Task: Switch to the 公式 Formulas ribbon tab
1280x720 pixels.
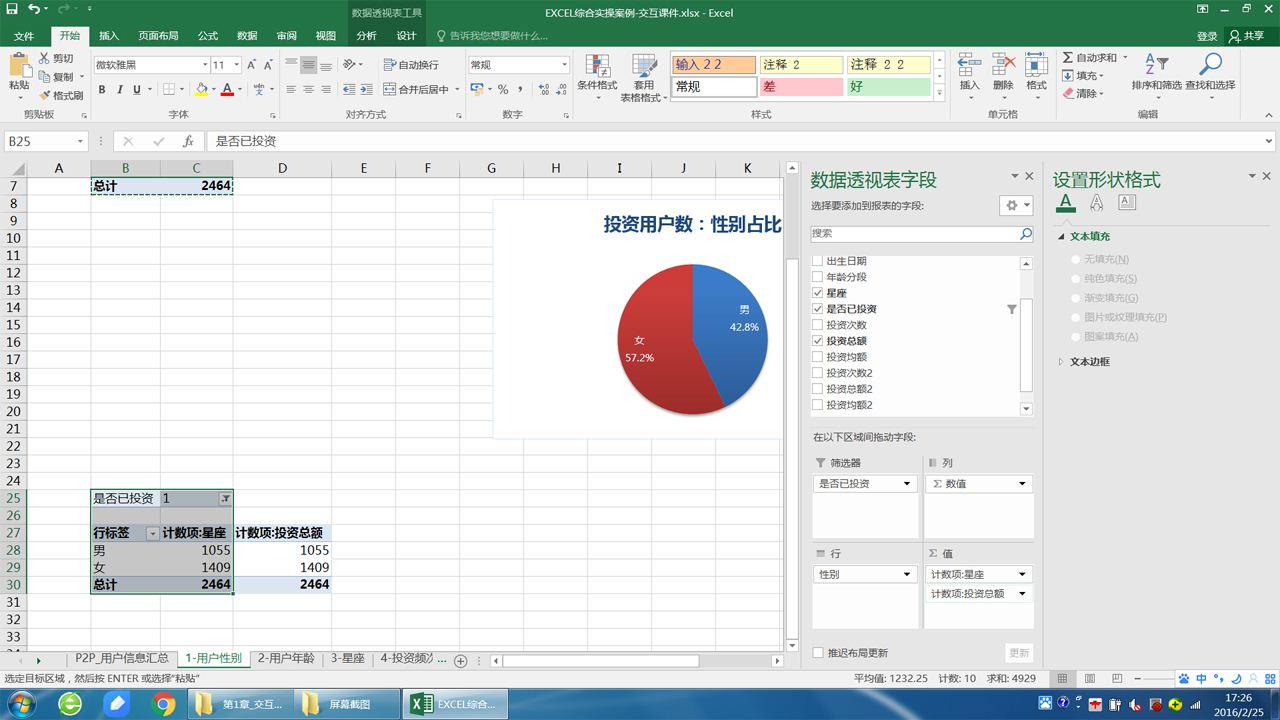Action: pos(208,36)
